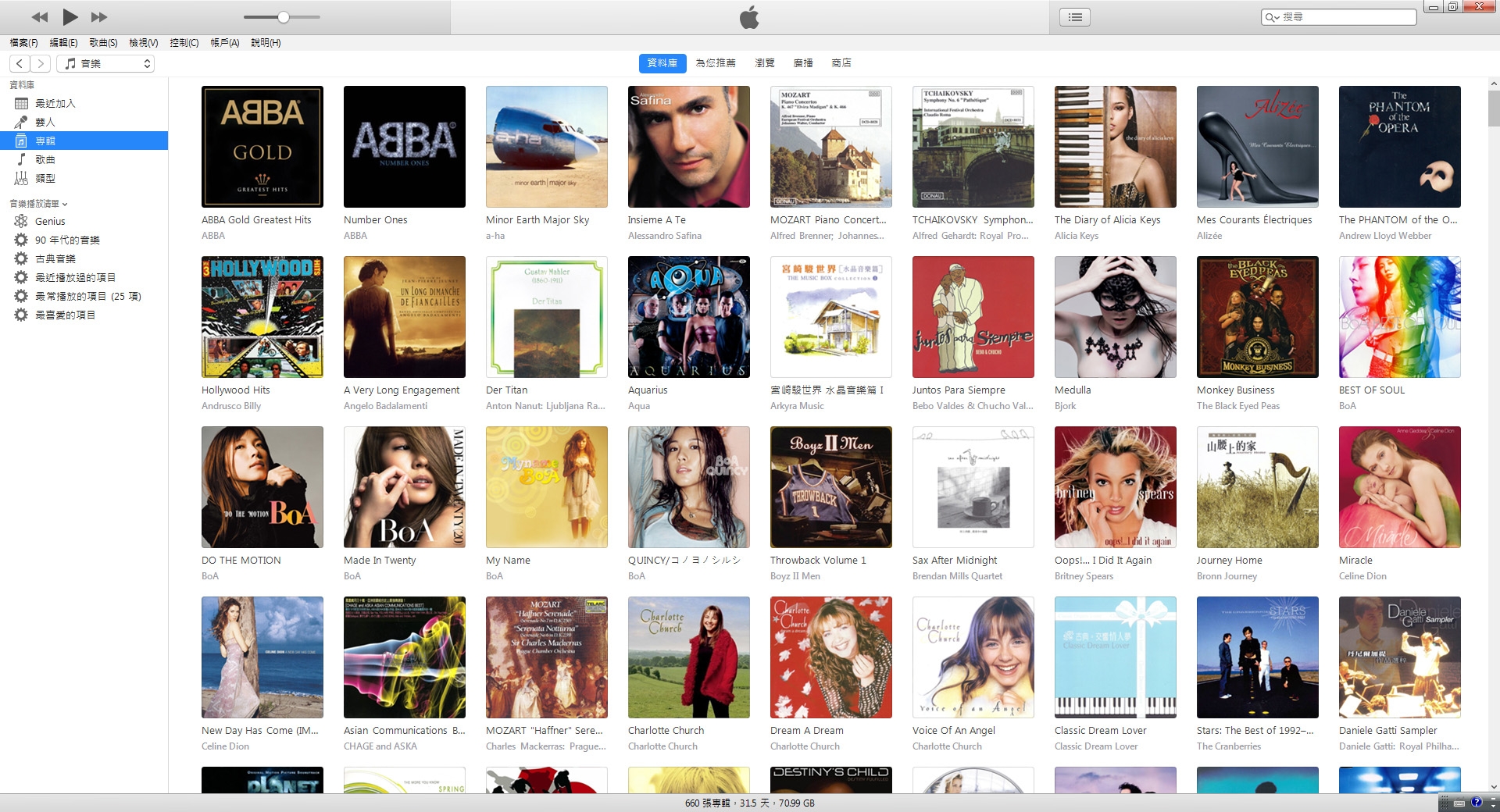This screenshot has height=812, width=1500.
Task: Open the Throwback Volume 1 album cover
Action: coord(831,487)
